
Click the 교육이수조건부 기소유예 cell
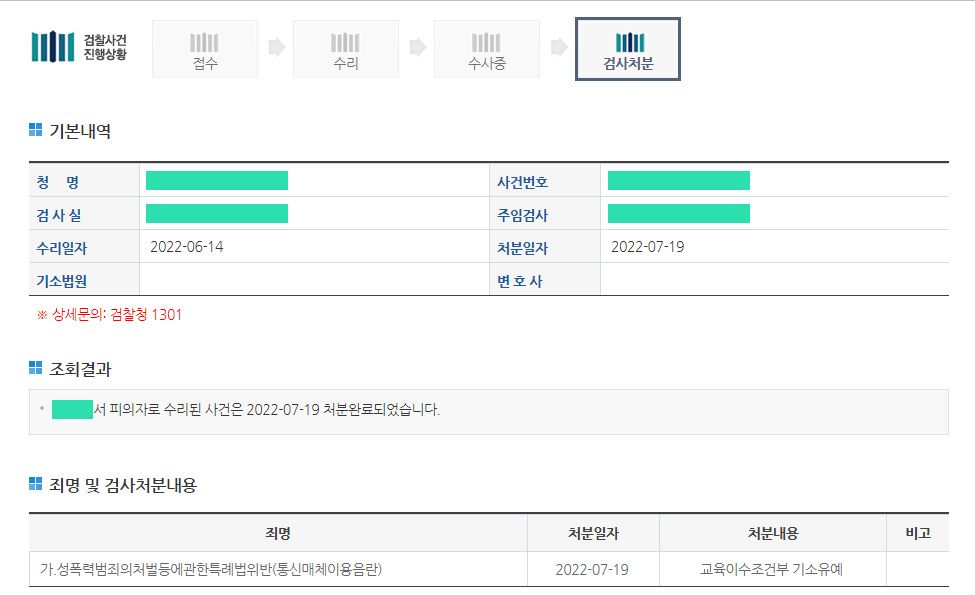tap(772, 570)
